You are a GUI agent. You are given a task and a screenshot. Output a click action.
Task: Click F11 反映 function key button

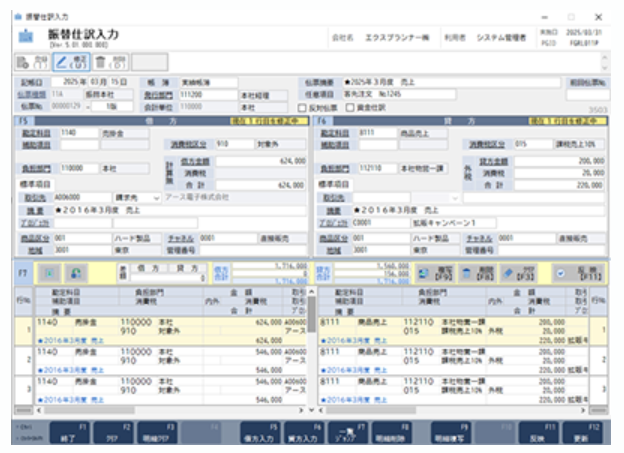538,433
